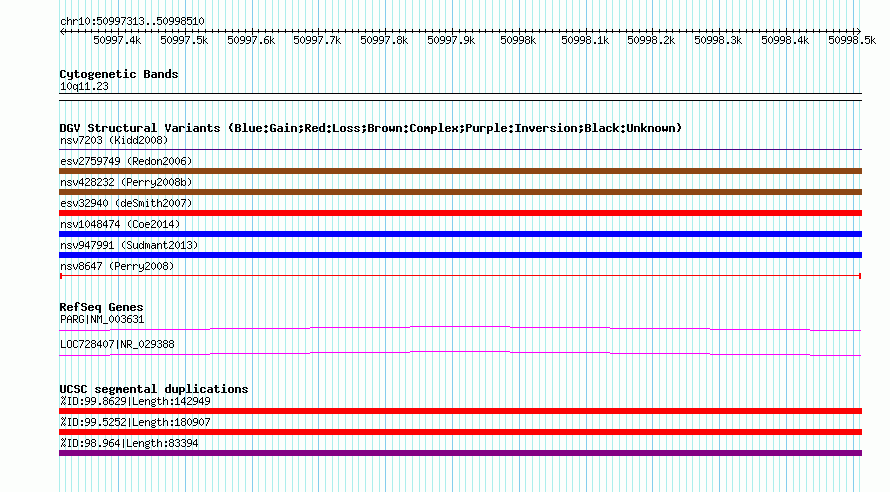This screenshot has height=492, width=890.
Task: Select the %ID:99.5252|Length:180907 duplication label
Action: coord(135,422)
